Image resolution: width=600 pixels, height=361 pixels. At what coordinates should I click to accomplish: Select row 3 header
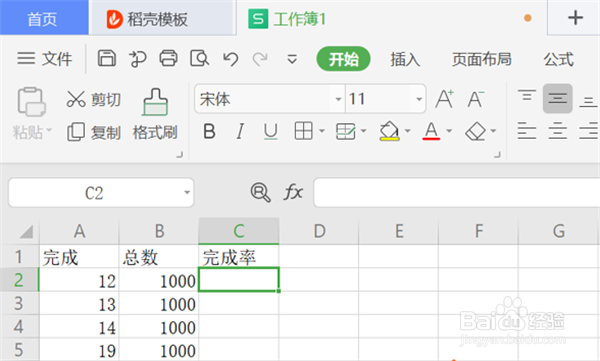[19, 303]
